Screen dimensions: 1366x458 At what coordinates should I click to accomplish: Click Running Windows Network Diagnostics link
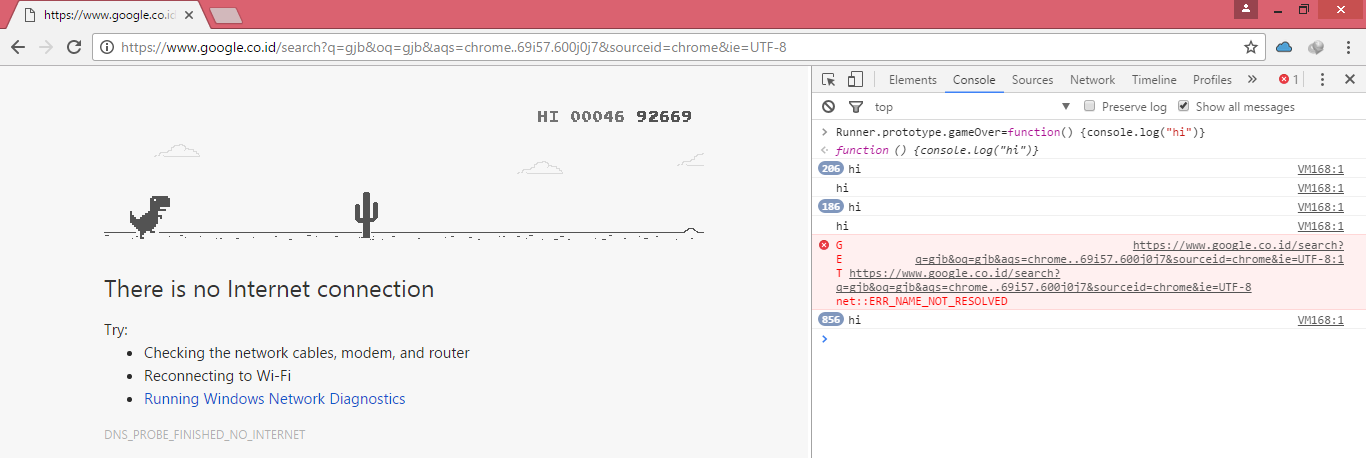pyautogui.click(x=275, y=399)
